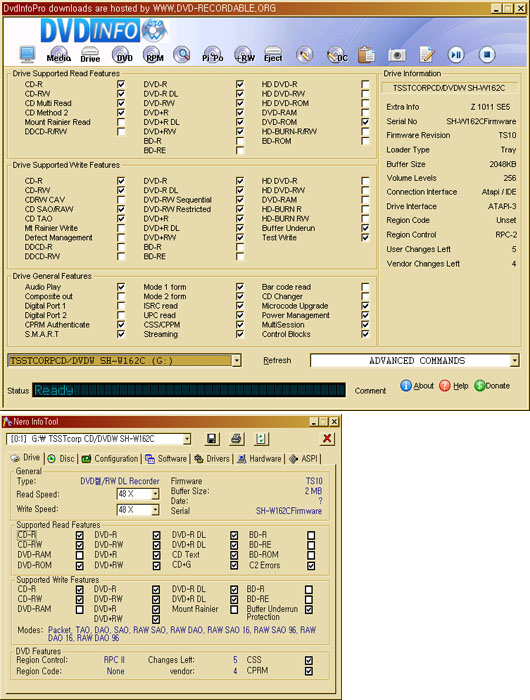Click serial SH-W162CFirmware in Nero InfoTool
530x700 pixels.
288,511
